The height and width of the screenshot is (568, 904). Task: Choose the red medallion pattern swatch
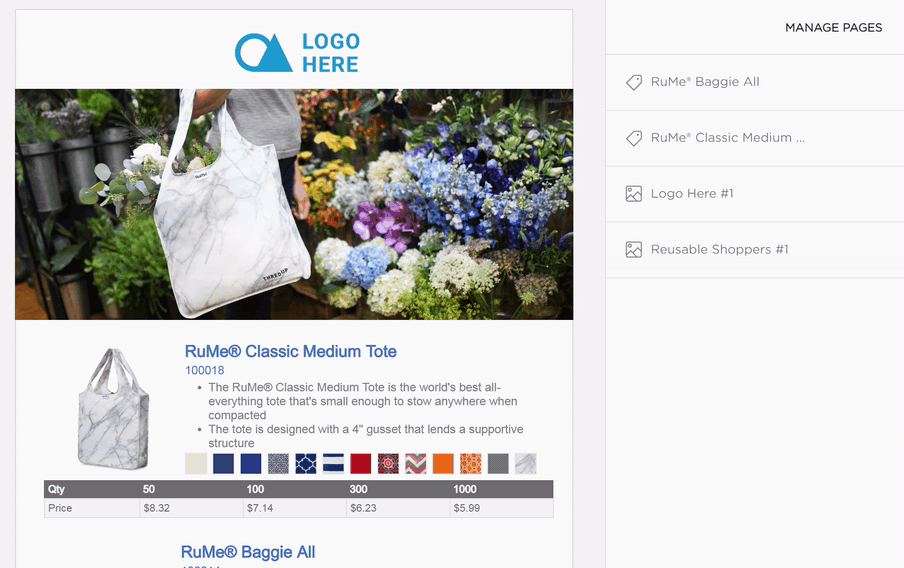(388, 464)
